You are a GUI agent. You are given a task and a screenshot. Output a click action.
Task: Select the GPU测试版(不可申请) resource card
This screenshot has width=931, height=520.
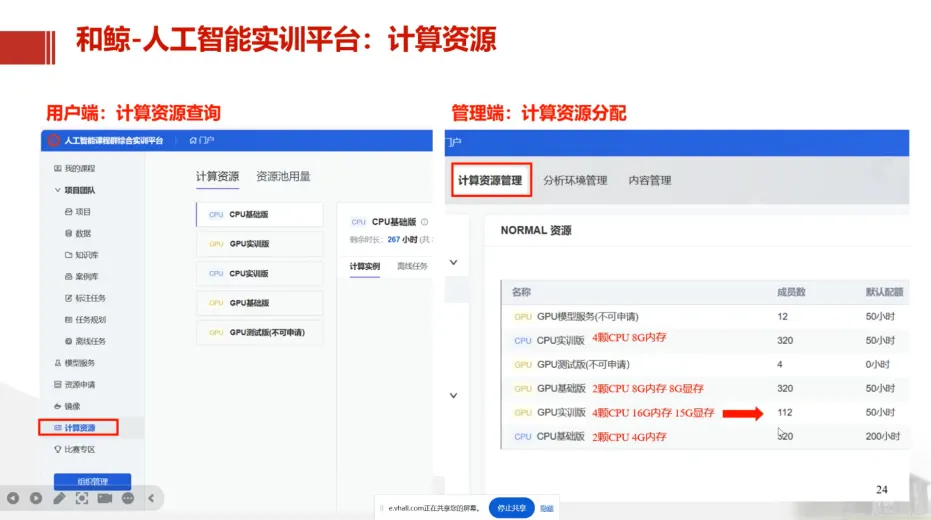[259, 332]
